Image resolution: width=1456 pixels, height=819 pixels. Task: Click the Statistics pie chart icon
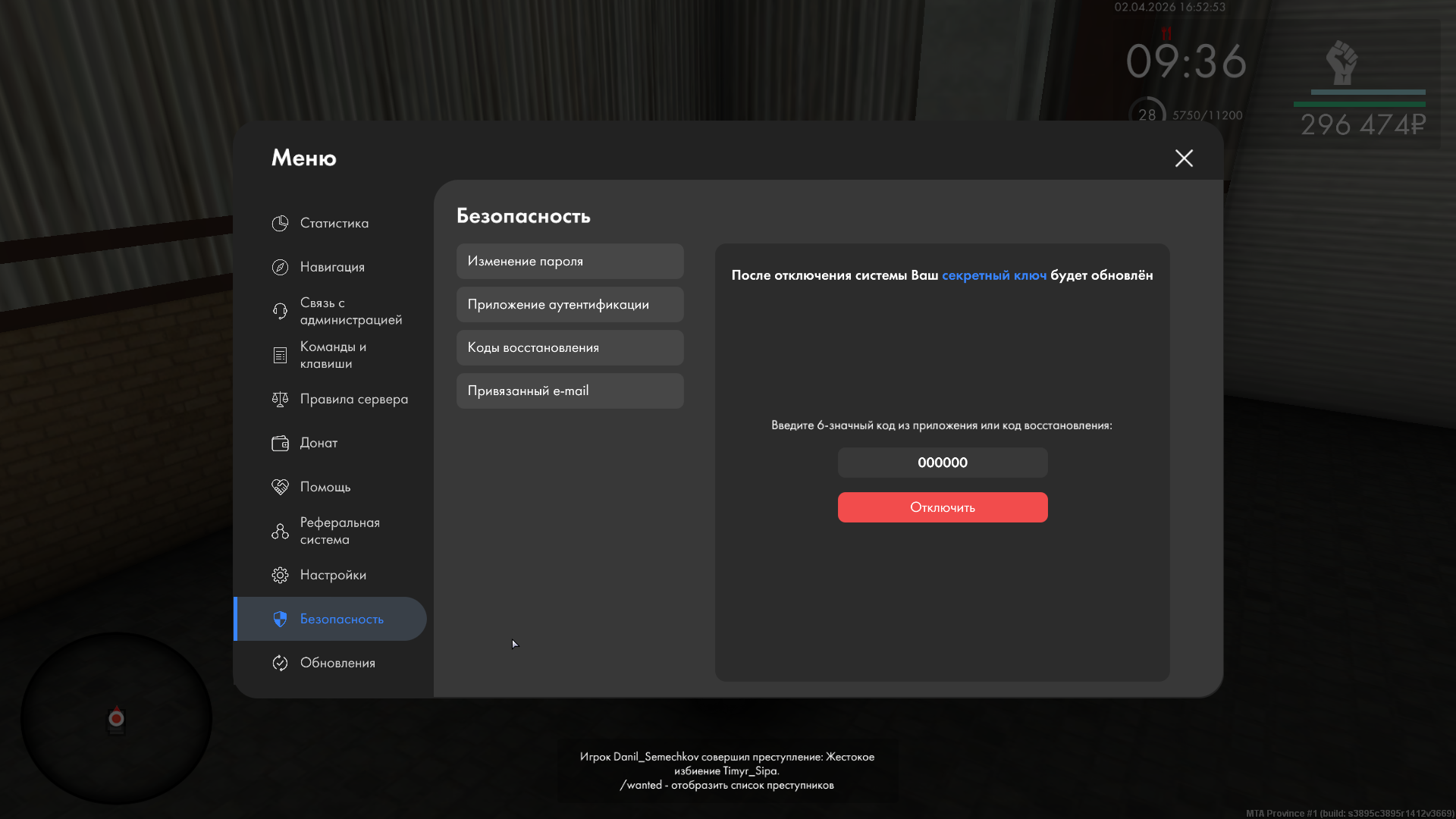click(x=280, y=223)
